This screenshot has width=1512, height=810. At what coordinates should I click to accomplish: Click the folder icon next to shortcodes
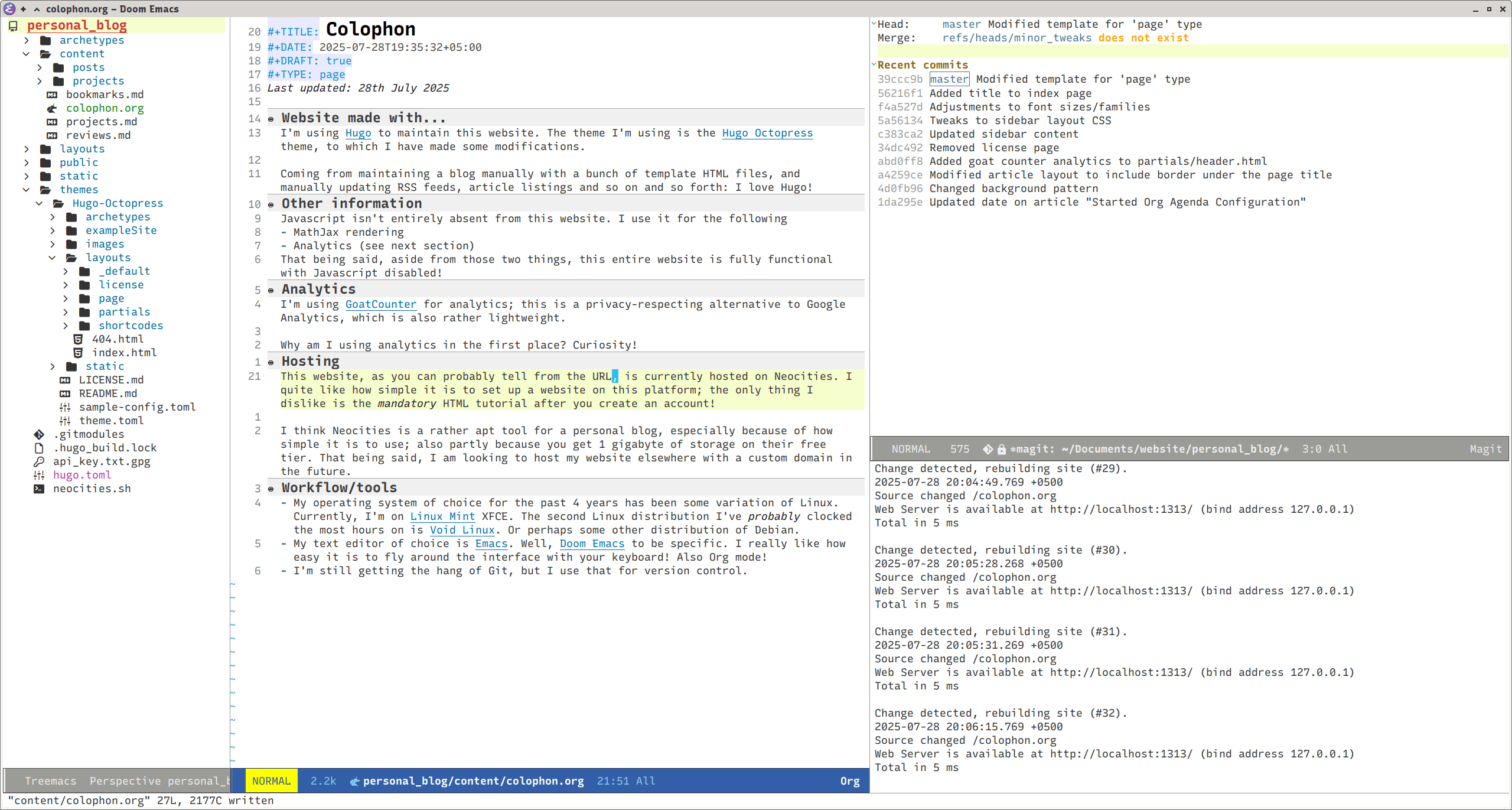coord(84,326)
